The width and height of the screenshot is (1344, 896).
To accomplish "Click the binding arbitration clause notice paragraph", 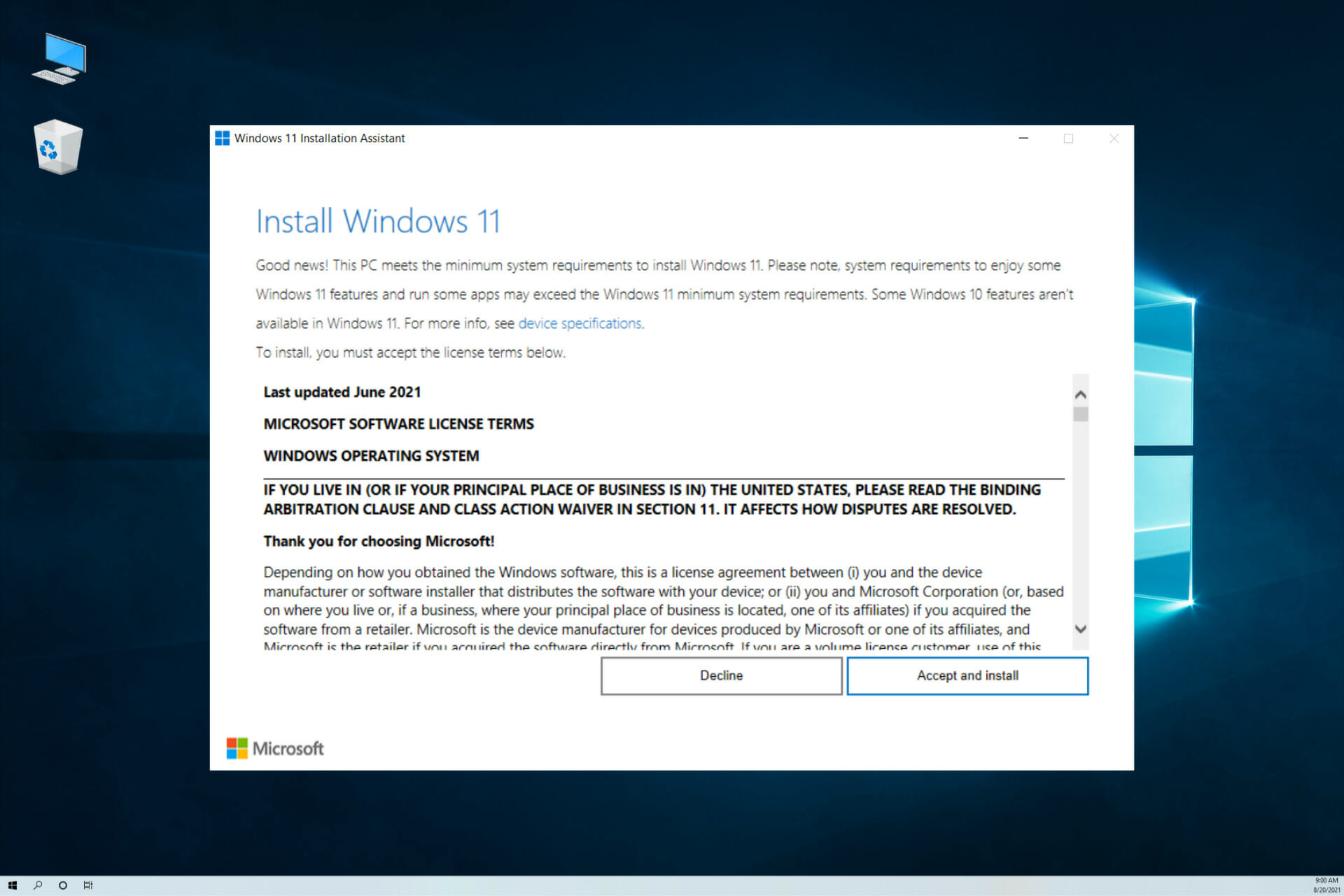I will coord(652,499).
